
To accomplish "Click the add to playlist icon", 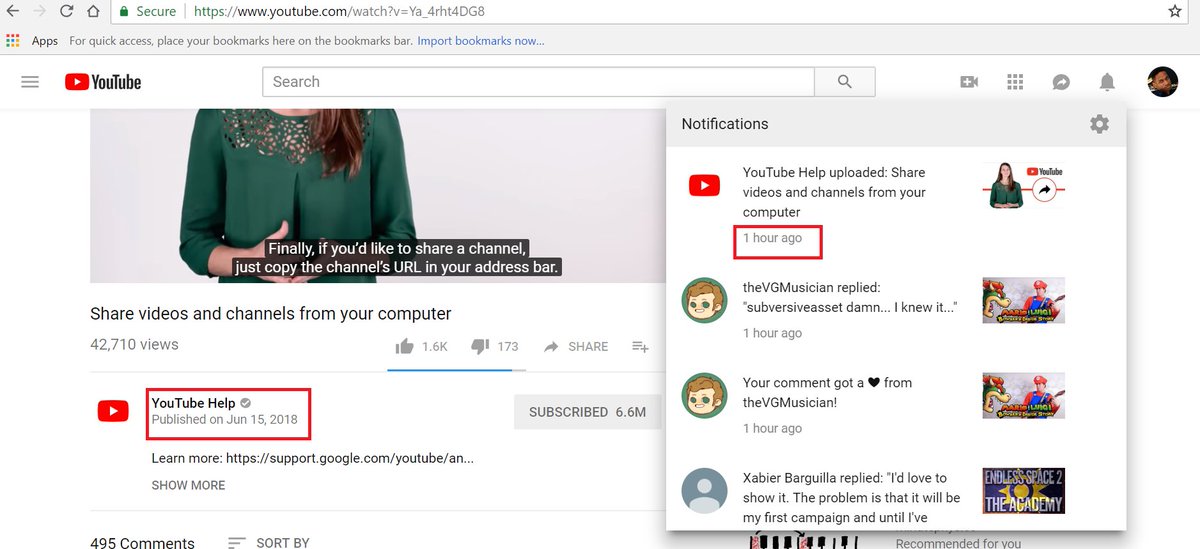I will tap(640, 346).
